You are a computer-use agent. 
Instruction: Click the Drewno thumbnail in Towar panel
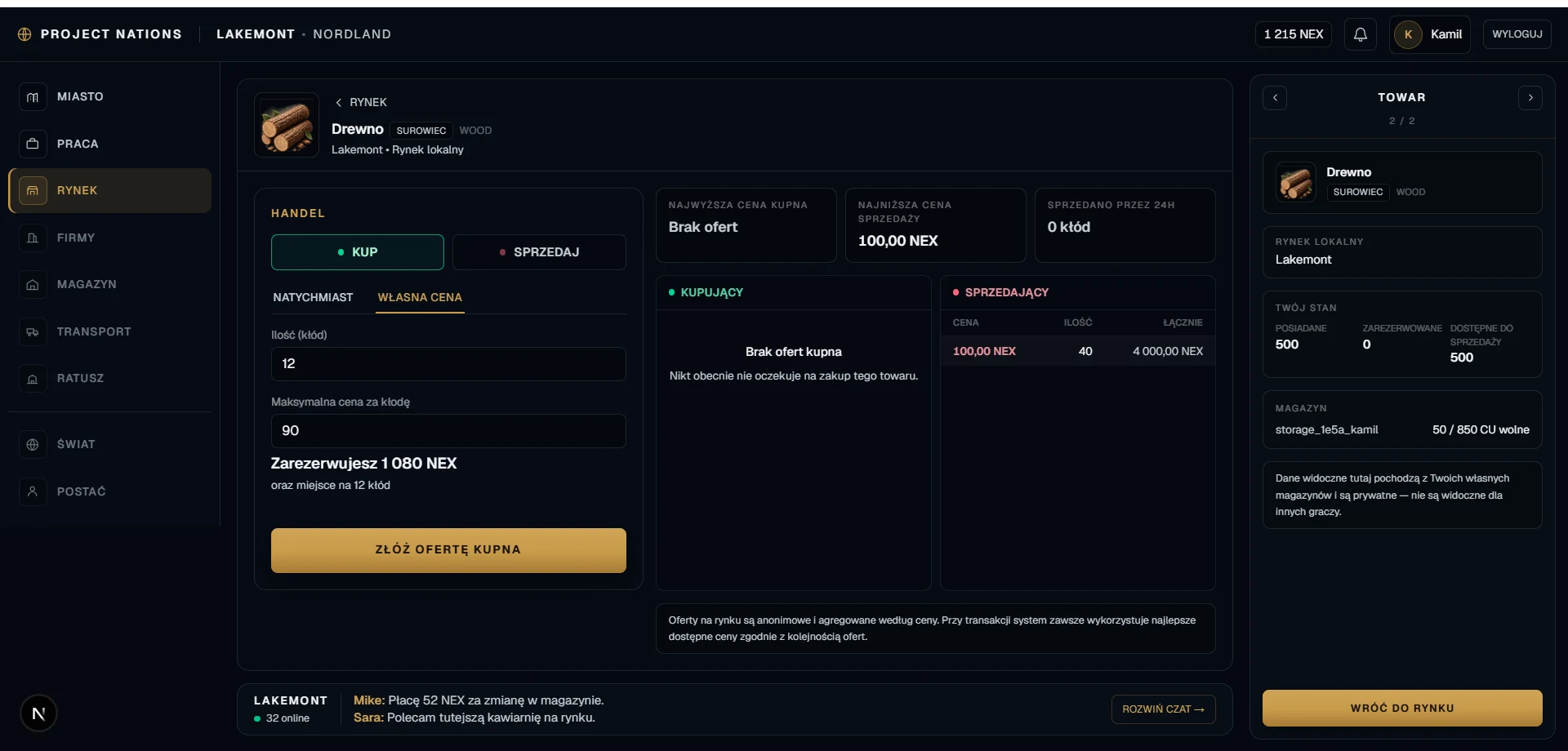click(1296, 182)
